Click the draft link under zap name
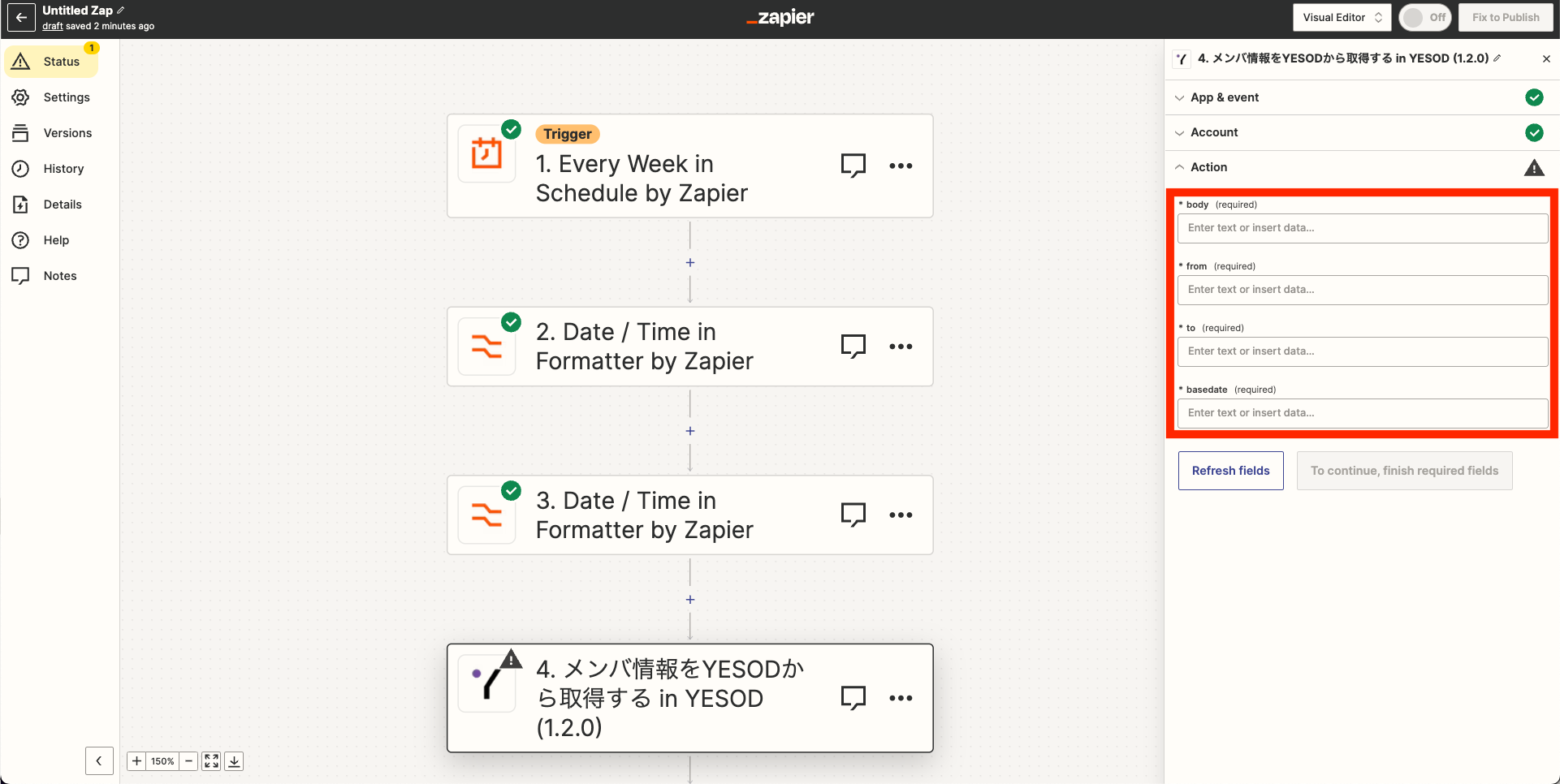 [53, 26]
